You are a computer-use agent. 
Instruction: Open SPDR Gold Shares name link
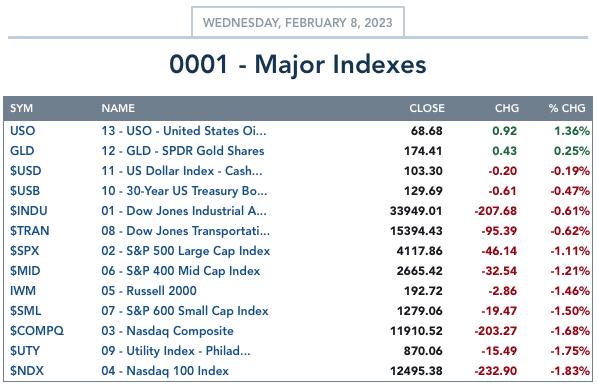click(x=183, y=151)
